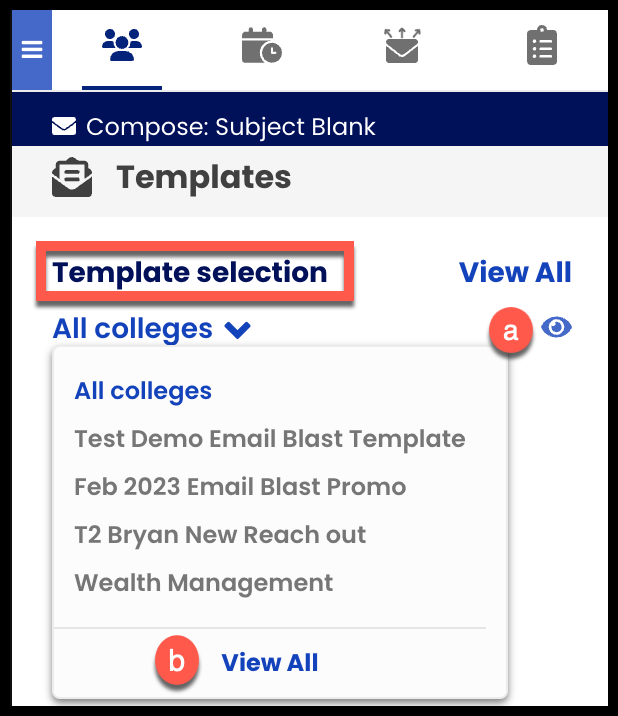Select the contacts people icon
The width and height of the screenshot is (618, 716).
coord(122,47)
